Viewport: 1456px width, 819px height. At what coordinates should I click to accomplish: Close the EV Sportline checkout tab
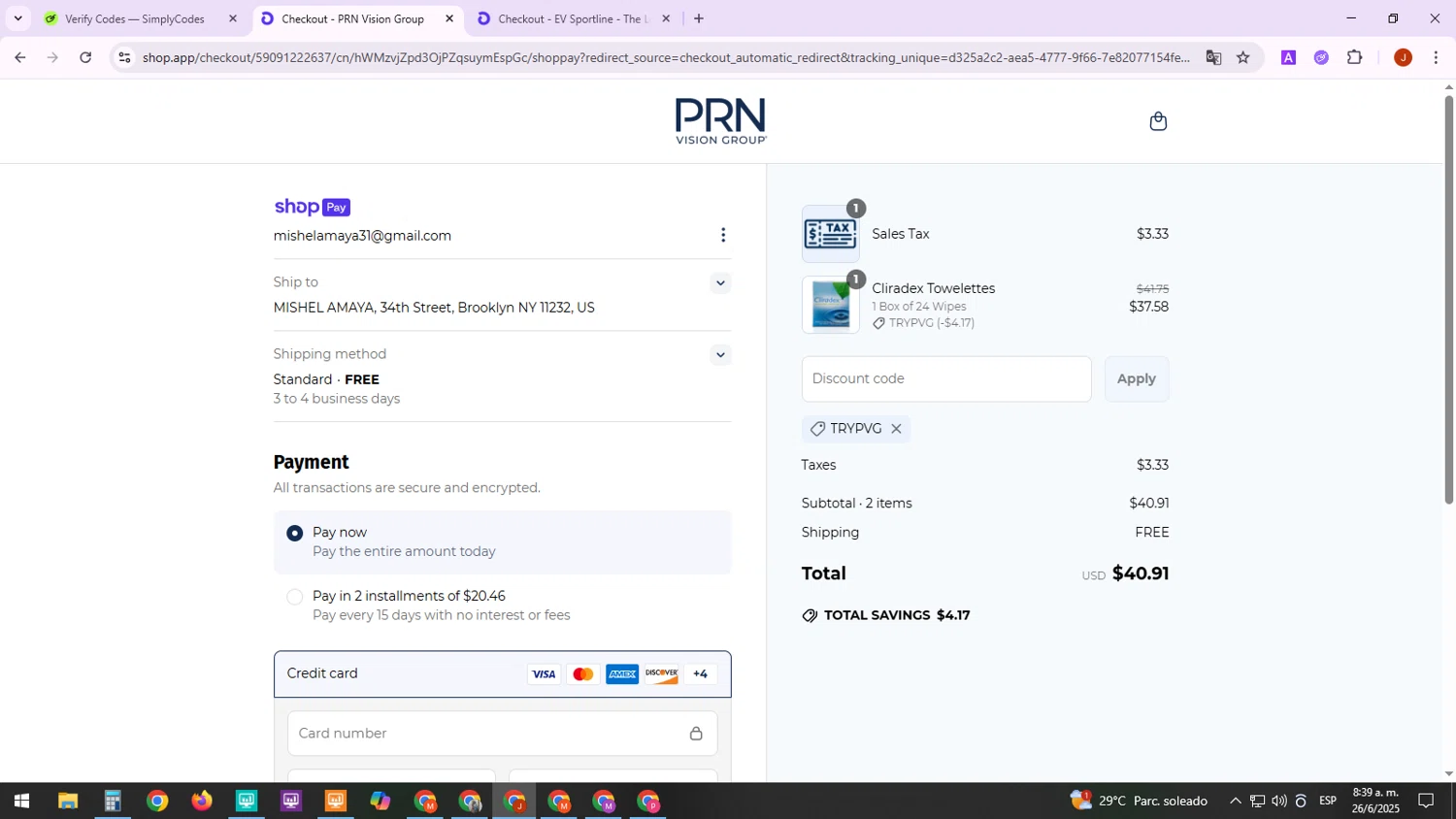click(666, 18)
